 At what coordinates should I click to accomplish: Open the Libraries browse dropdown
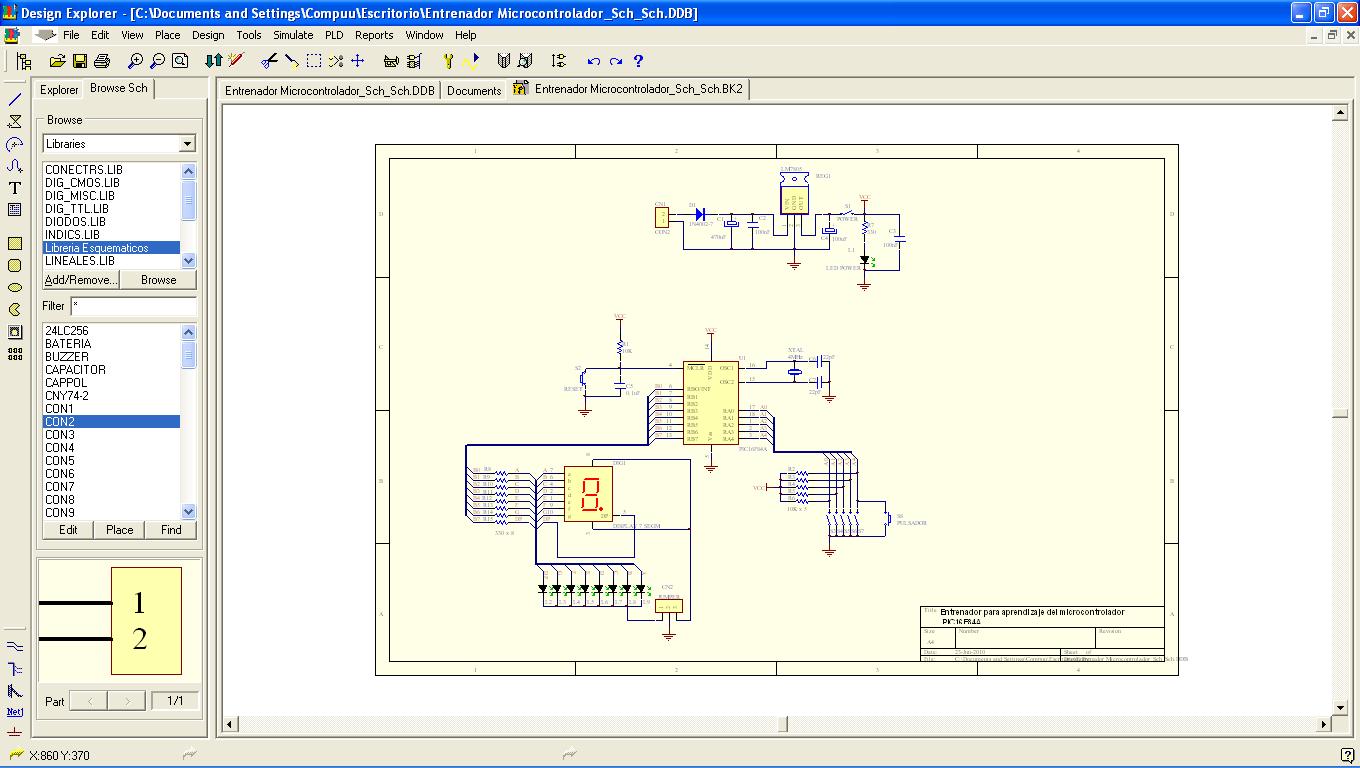[x=187, y=143]
